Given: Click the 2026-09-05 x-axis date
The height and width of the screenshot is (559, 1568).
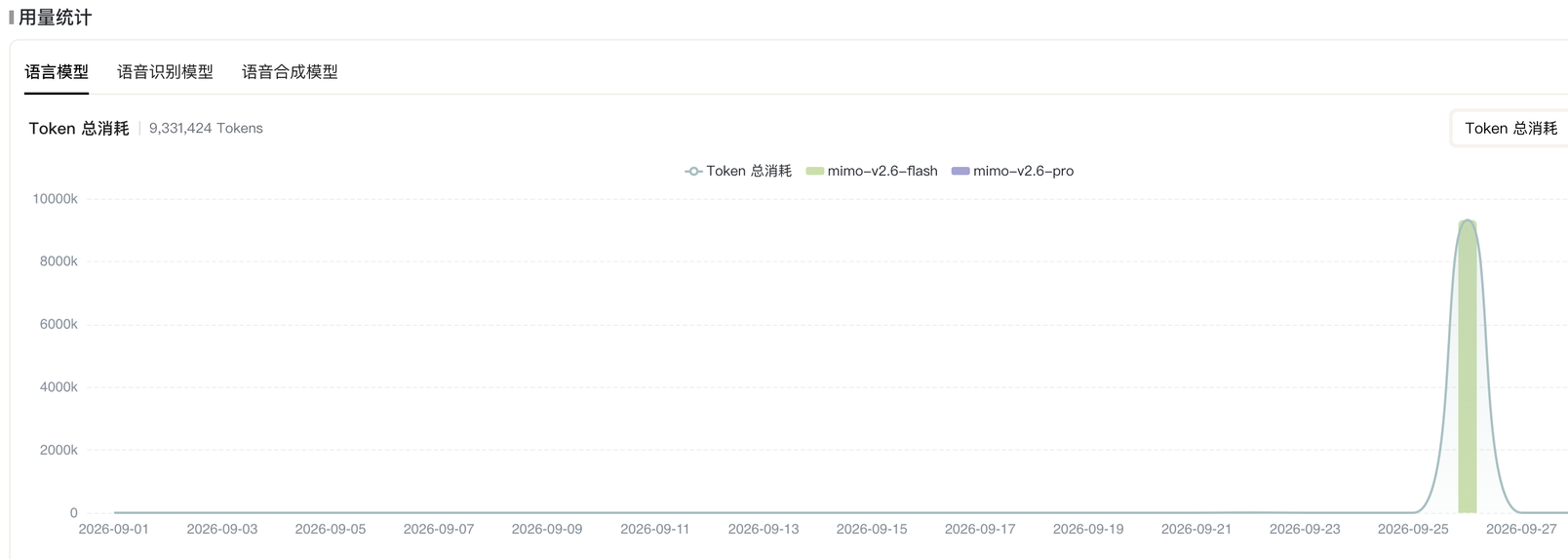Looking at the screenshot, I should 331,529.
